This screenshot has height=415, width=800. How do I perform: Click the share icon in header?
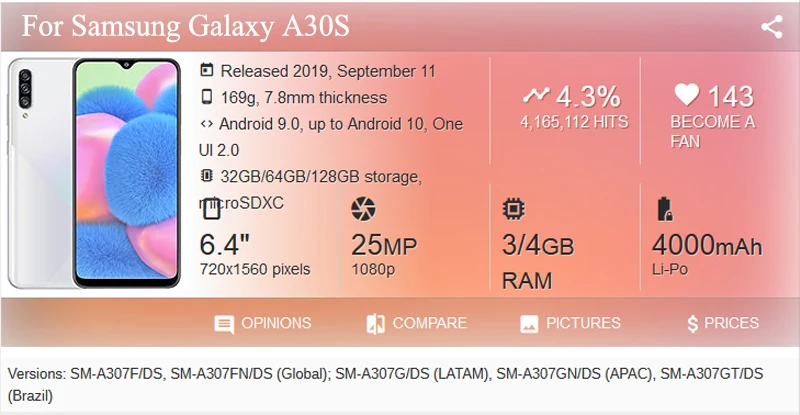(771, 27)
